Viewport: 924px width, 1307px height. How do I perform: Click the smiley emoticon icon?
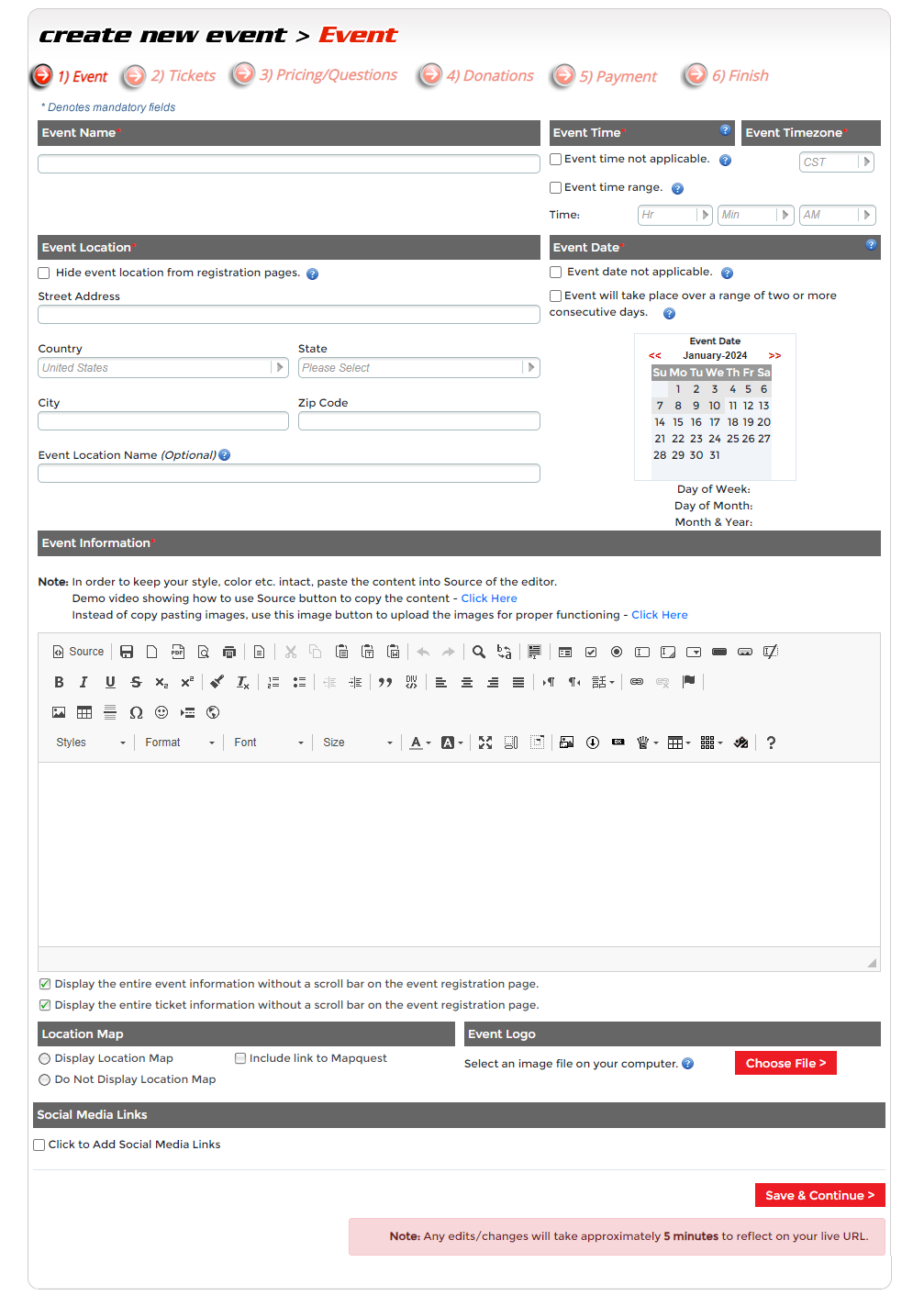click(161, 712)
